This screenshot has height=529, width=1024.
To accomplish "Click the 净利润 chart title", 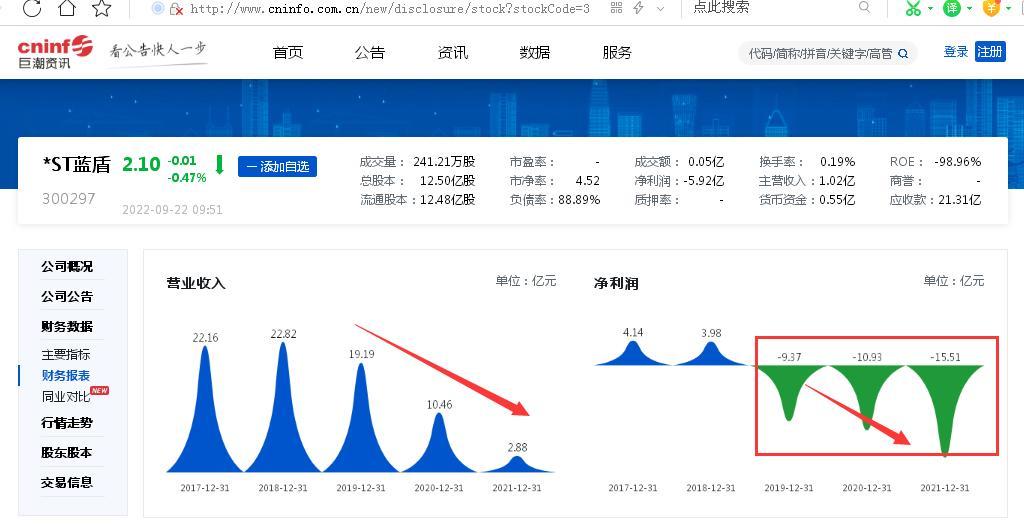I will 616,283.
